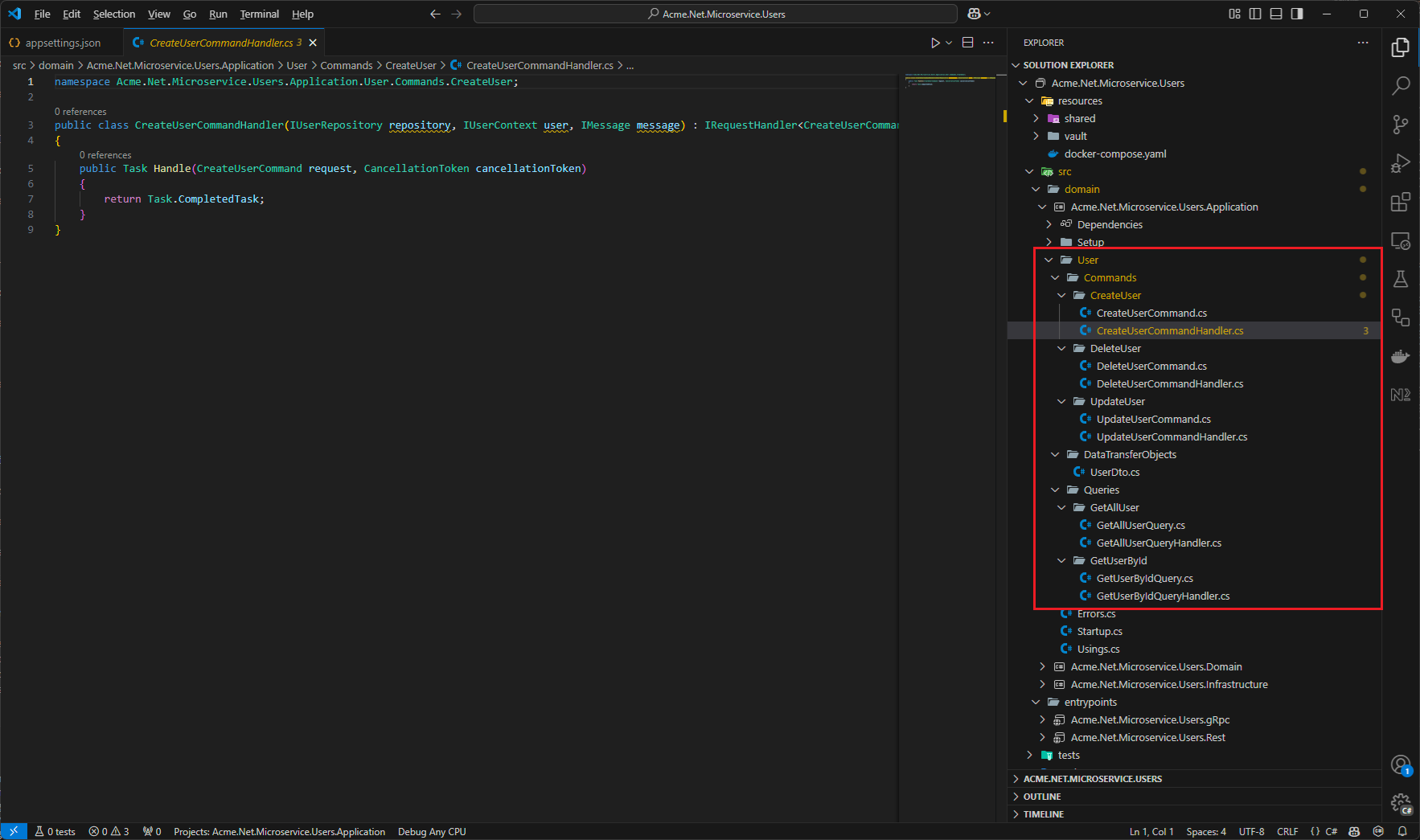
Task: Open the Help menu
Action: 303,14
